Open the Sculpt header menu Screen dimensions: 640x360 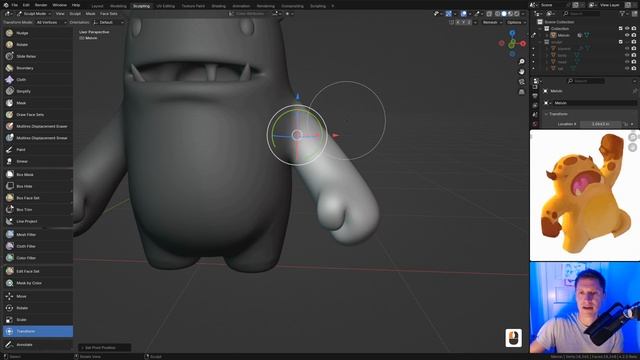click(x=75, y=13)
